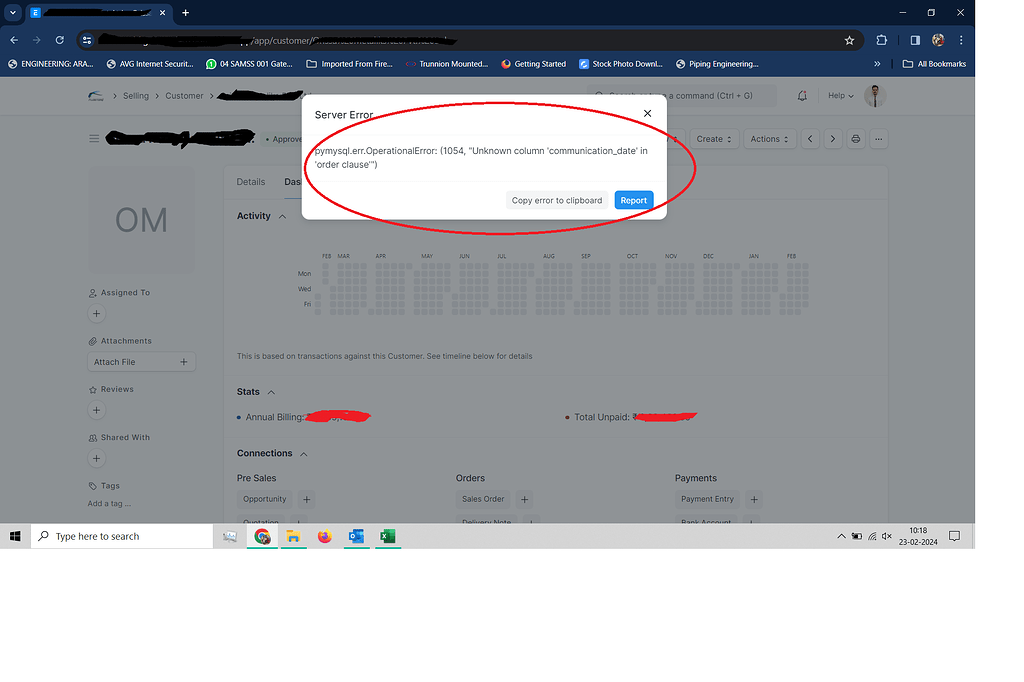
Task: Open the Actions dropdown
Action: (769, 139)
